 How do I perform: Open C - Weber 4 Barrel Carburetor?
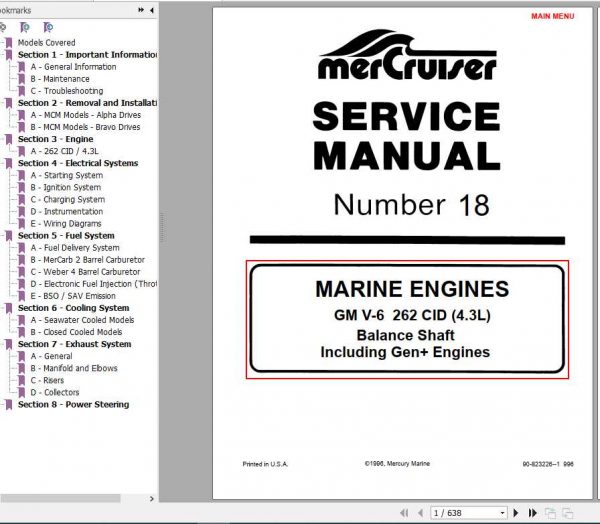(85, 272)
